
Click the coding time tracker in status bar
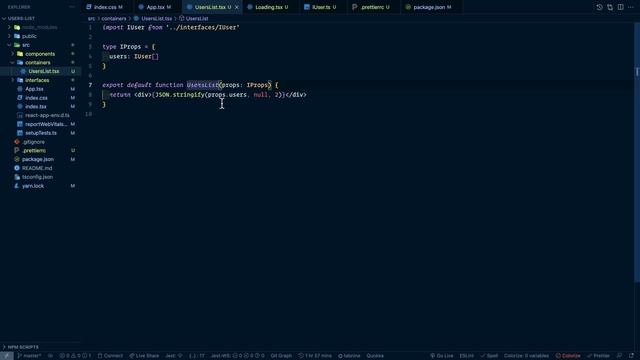pos(315,356)
